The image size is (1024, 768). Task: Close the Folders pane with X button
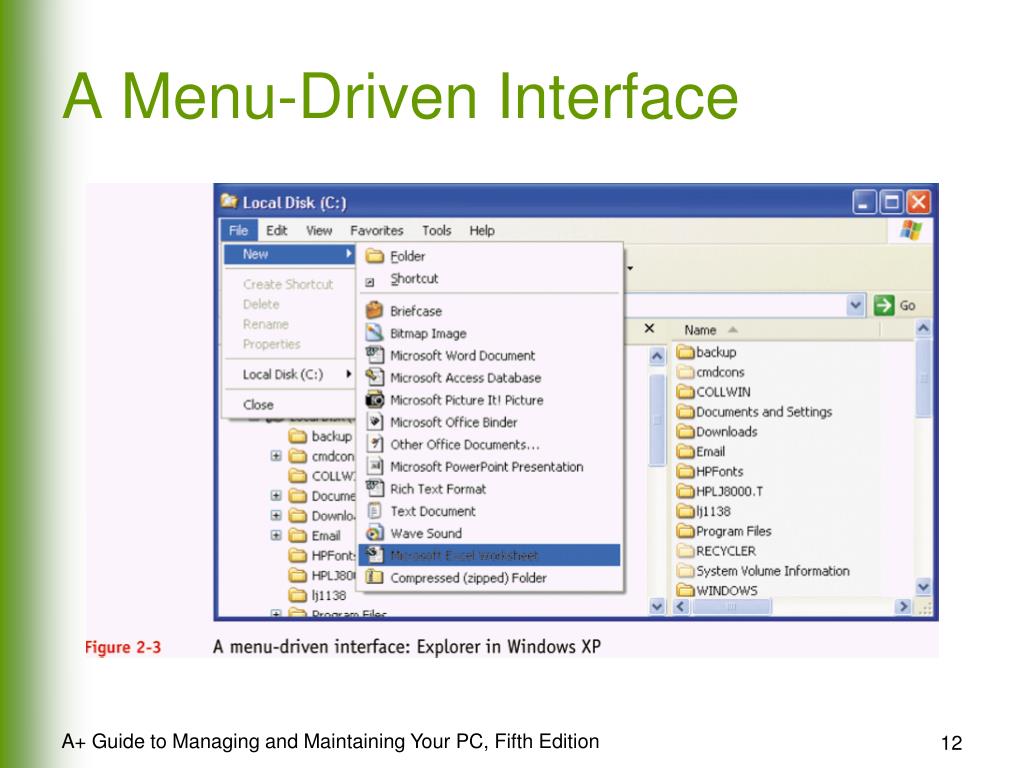pos(649,328)
